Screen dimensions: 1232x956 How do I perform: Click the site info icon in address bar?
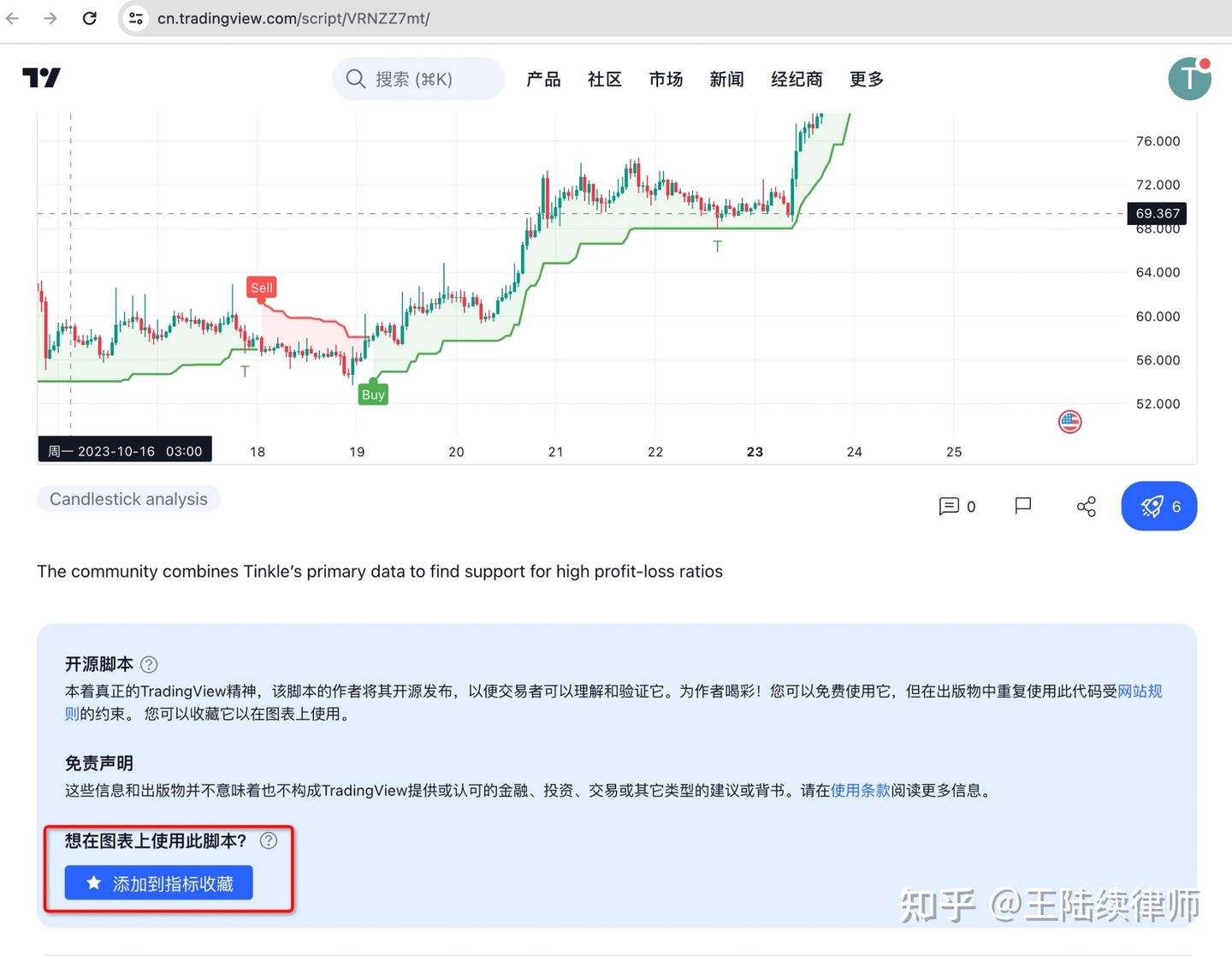pos(135,18)
